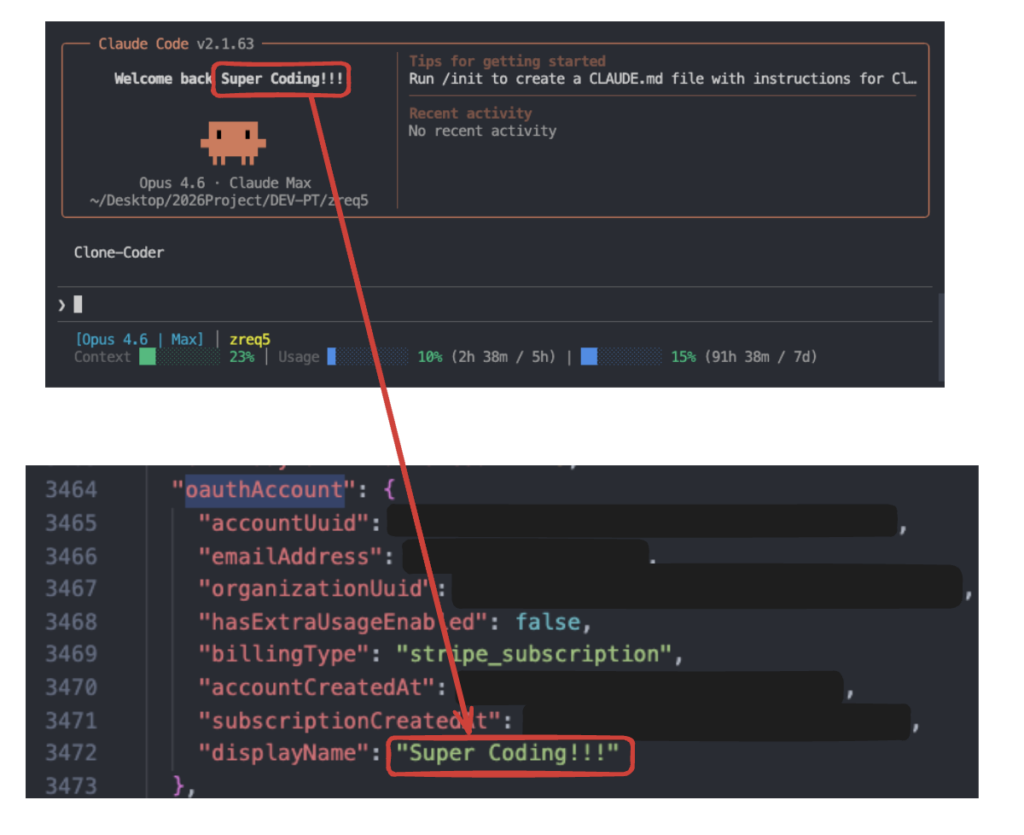The width and height of the screenshot is (1024, 835).
Task: Click the Clone-Coder text
Action: [x=119, y=252]
